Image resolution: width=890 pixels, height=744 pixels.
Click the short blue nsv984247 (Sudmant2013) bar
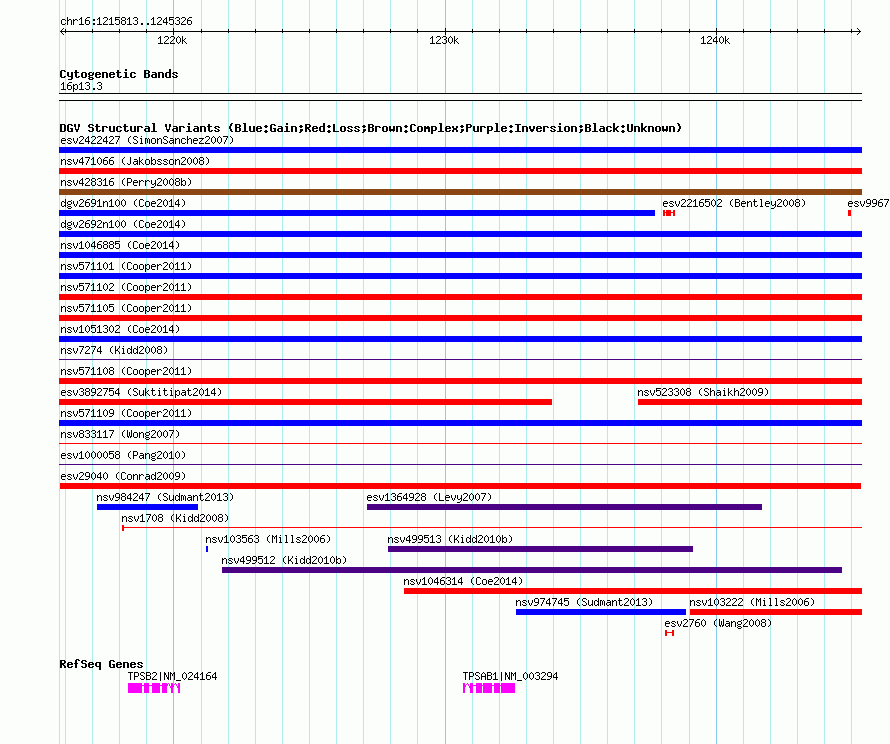pyautogui.click(x=148, y=507)
